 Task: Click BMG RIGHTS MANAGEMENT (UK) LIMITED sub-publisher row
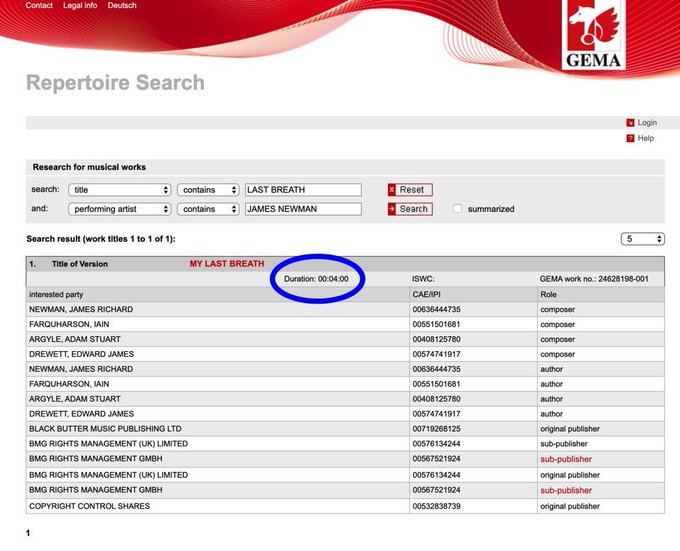[x=345, y=444]
